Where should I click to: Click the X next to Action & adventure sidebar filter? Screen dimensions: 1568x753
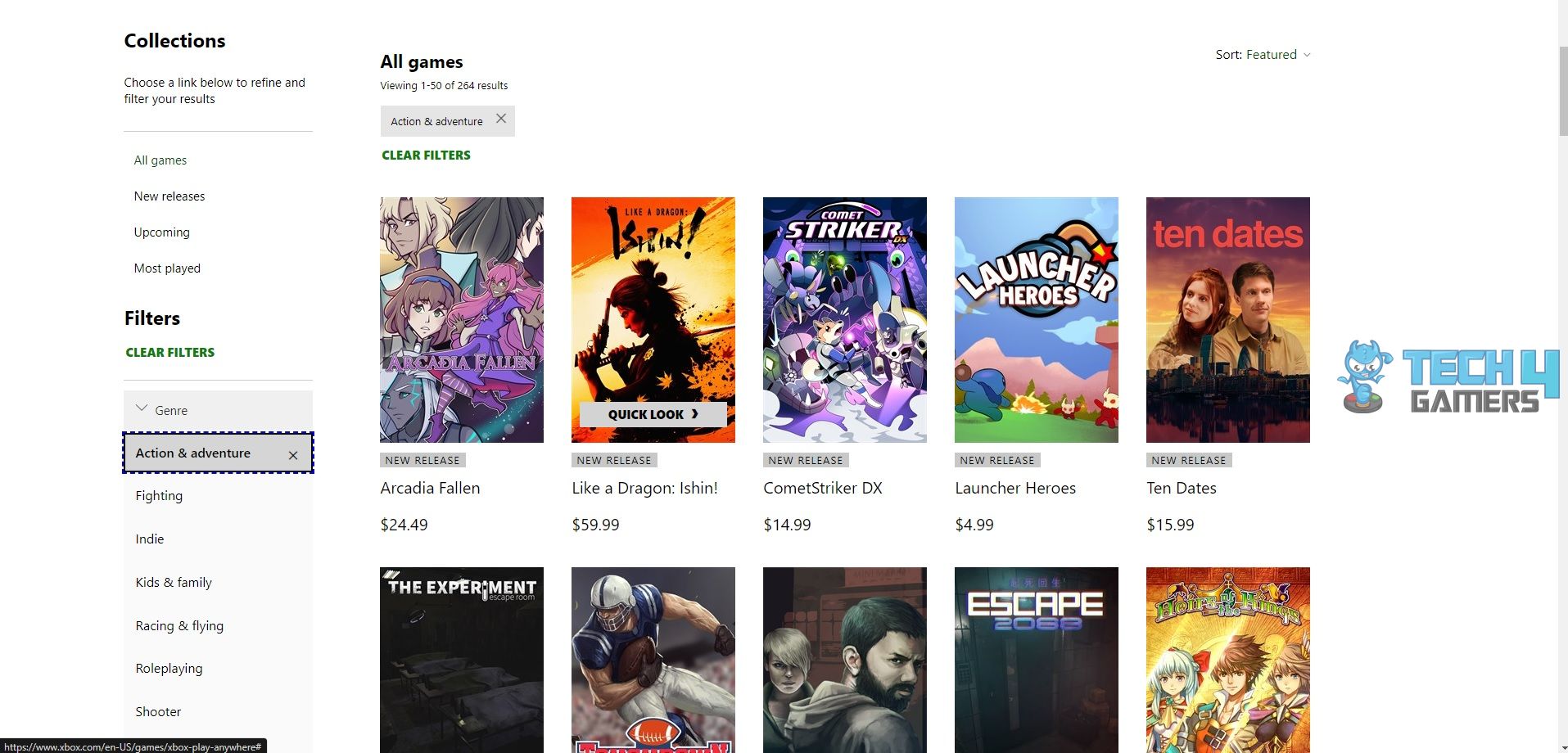click(x=292, y=454)
